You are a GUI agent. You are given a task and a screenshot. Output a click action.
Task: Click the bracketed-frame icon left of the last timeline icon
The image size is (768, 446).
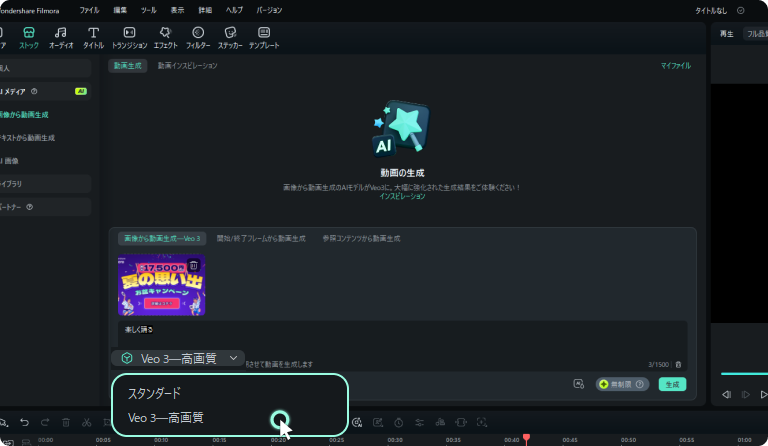[x=461, y=422]
